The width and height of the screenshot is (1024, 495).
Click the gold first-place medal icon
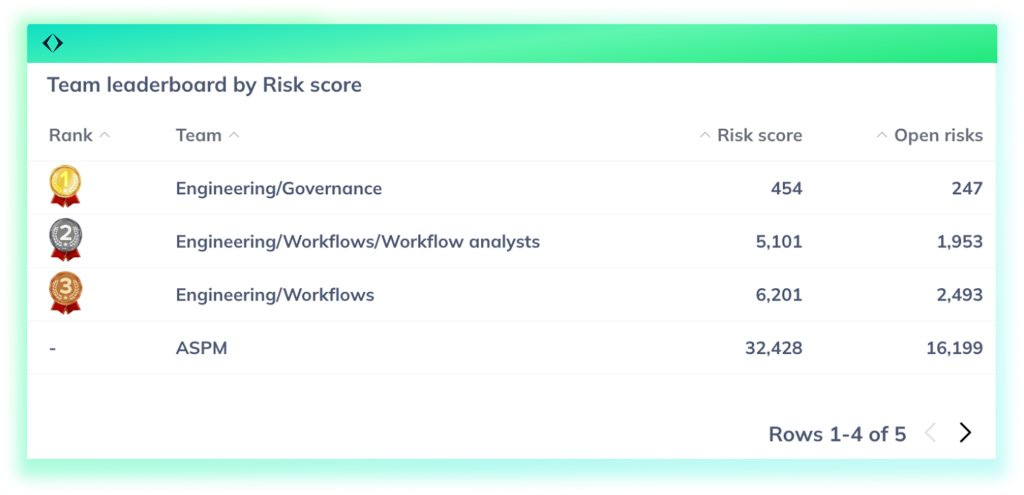pos(66,186)
